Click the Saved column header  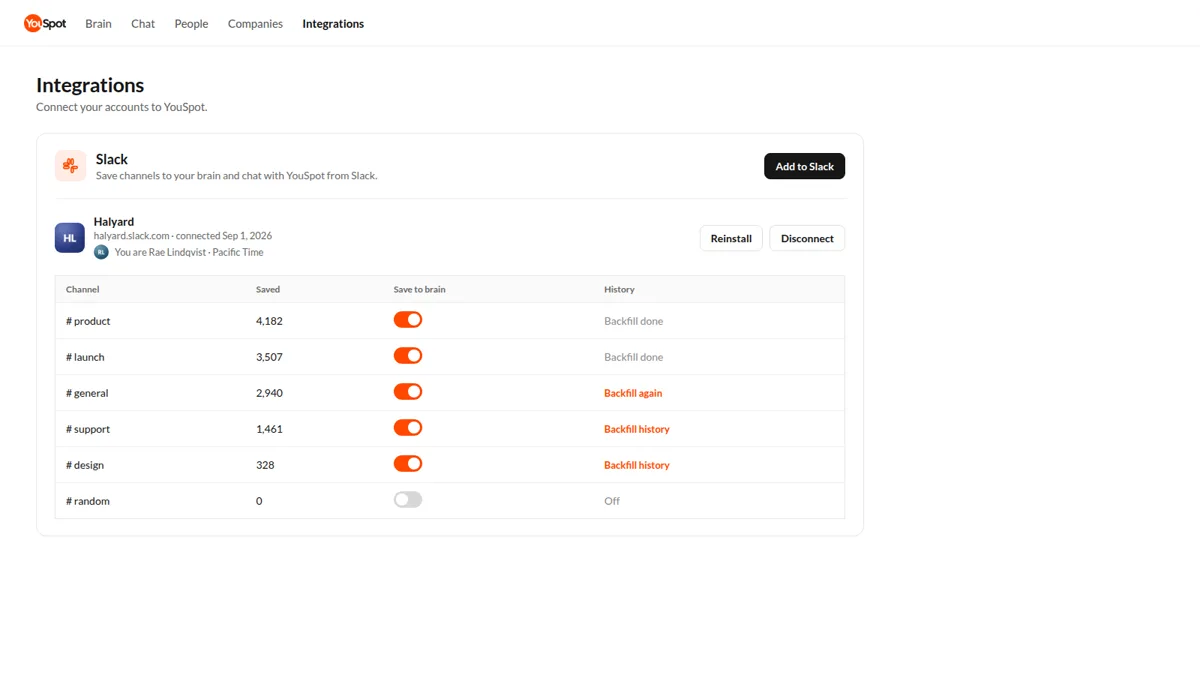[x=268, y=289]
